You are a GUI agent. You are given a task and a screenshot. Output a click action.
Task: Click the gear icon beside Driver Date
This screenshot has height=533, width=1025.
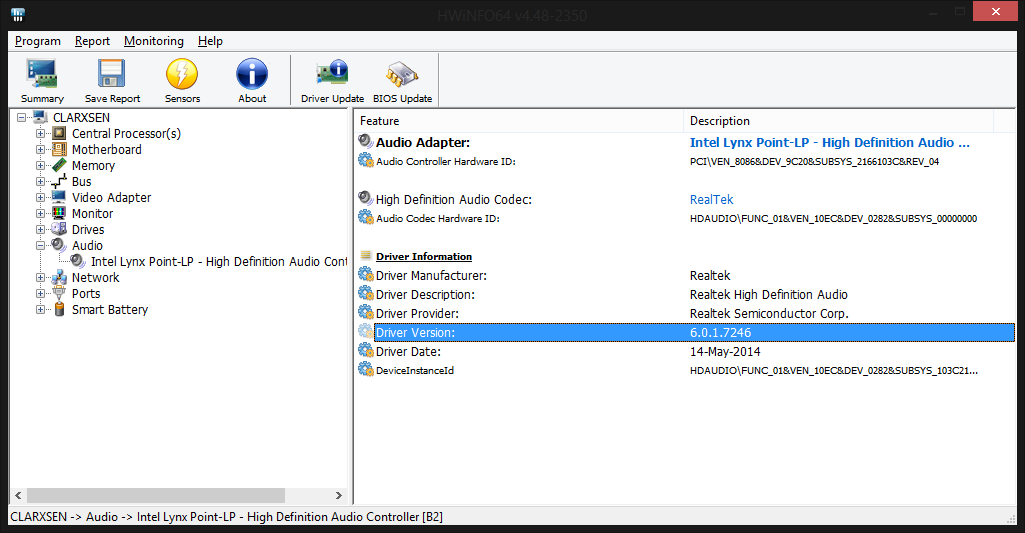coord(365,351)
